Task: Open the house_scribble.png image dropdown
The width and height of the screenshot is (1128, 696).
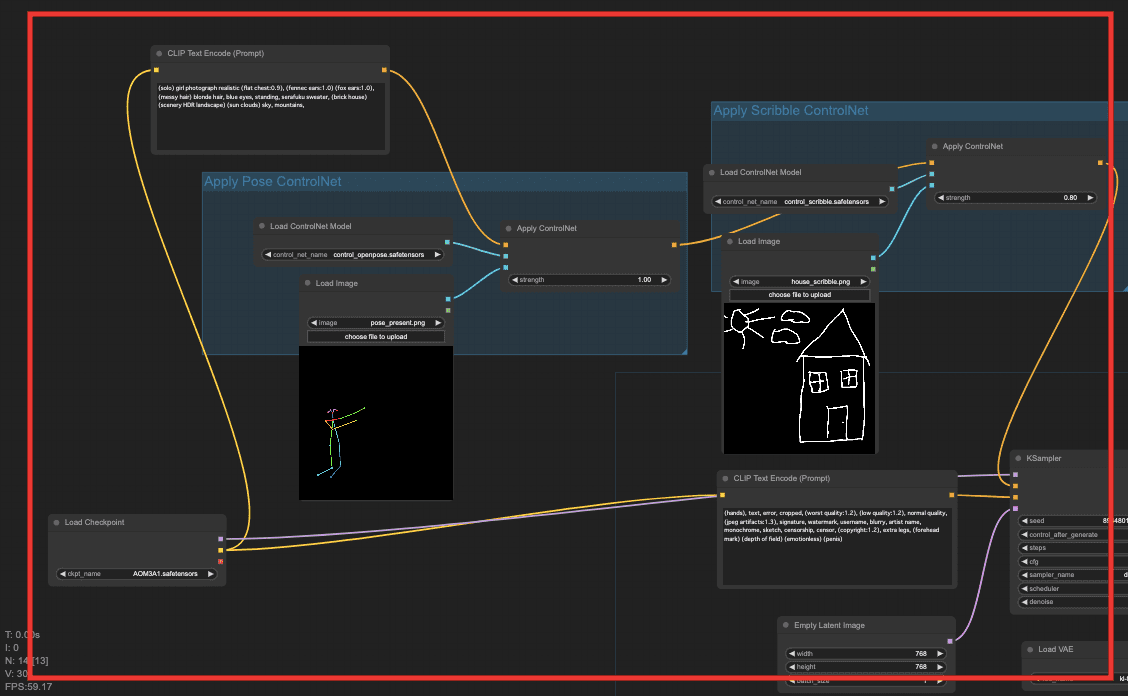Action: (x=800, y=281)
